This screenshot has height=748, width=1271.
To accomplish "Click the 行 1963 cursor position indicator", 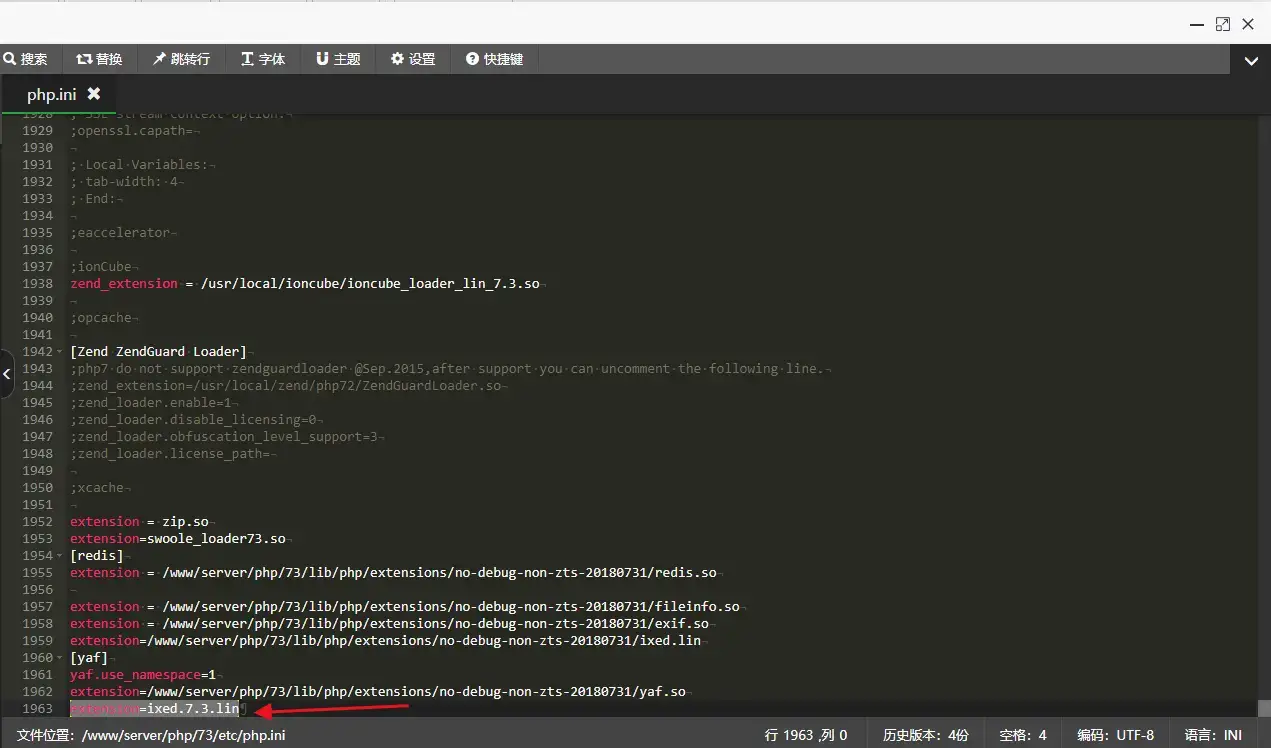I will [806, 735].
